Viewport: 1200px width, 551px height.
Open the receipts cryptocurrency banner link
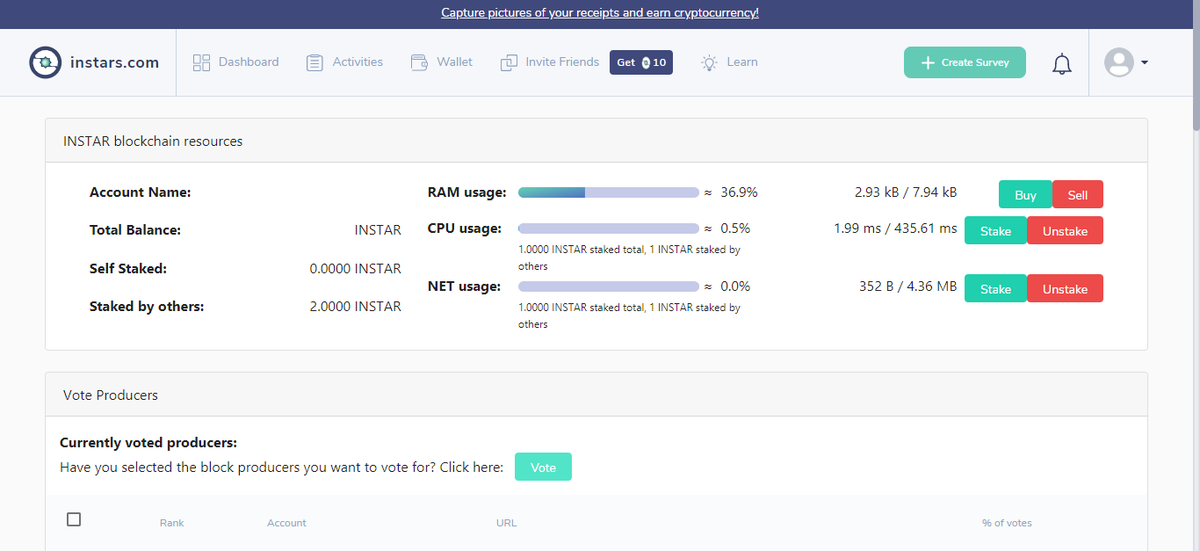click(x=600, y=13)
